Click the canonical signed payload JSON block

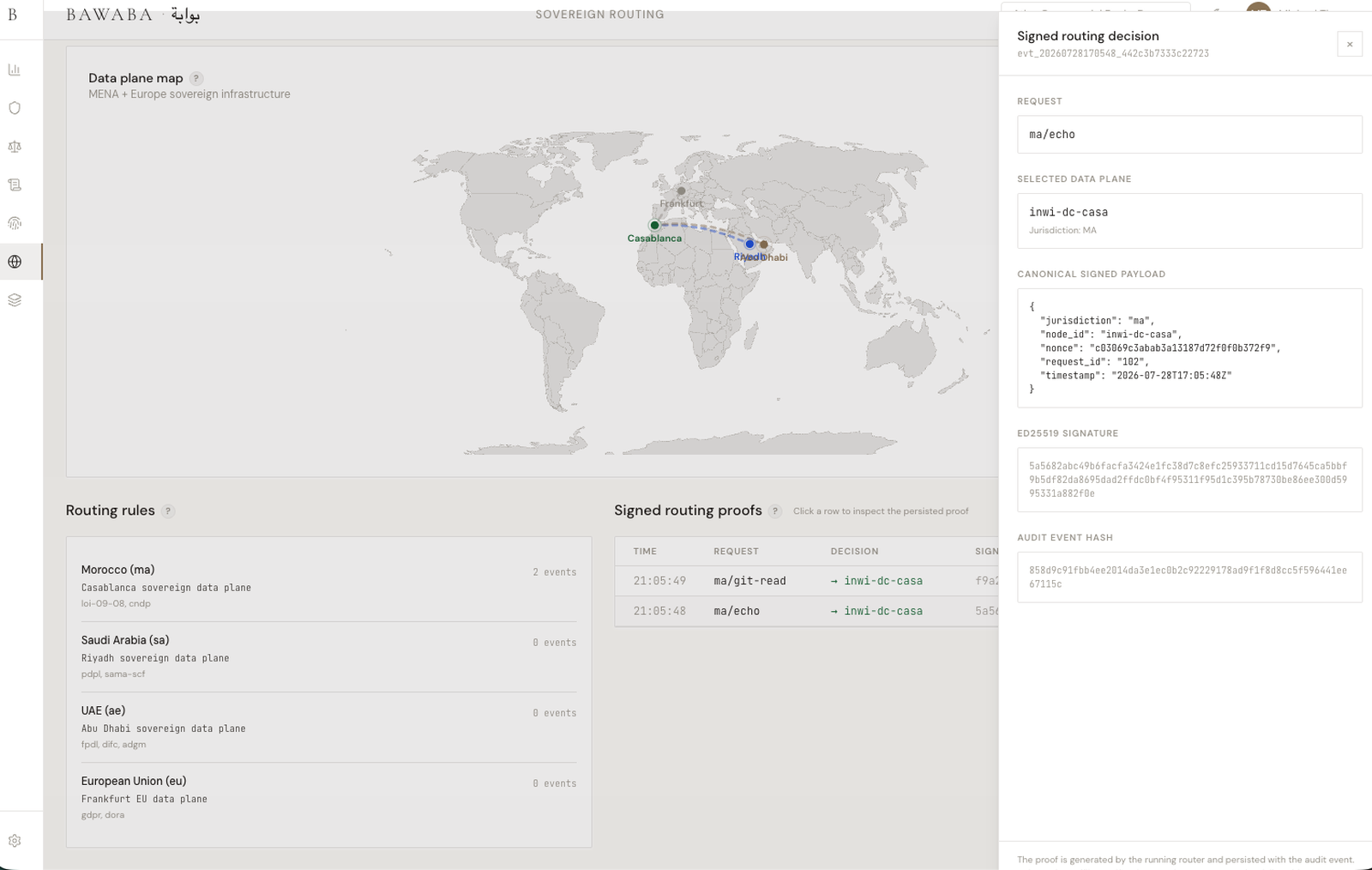tap(1189, 347)
